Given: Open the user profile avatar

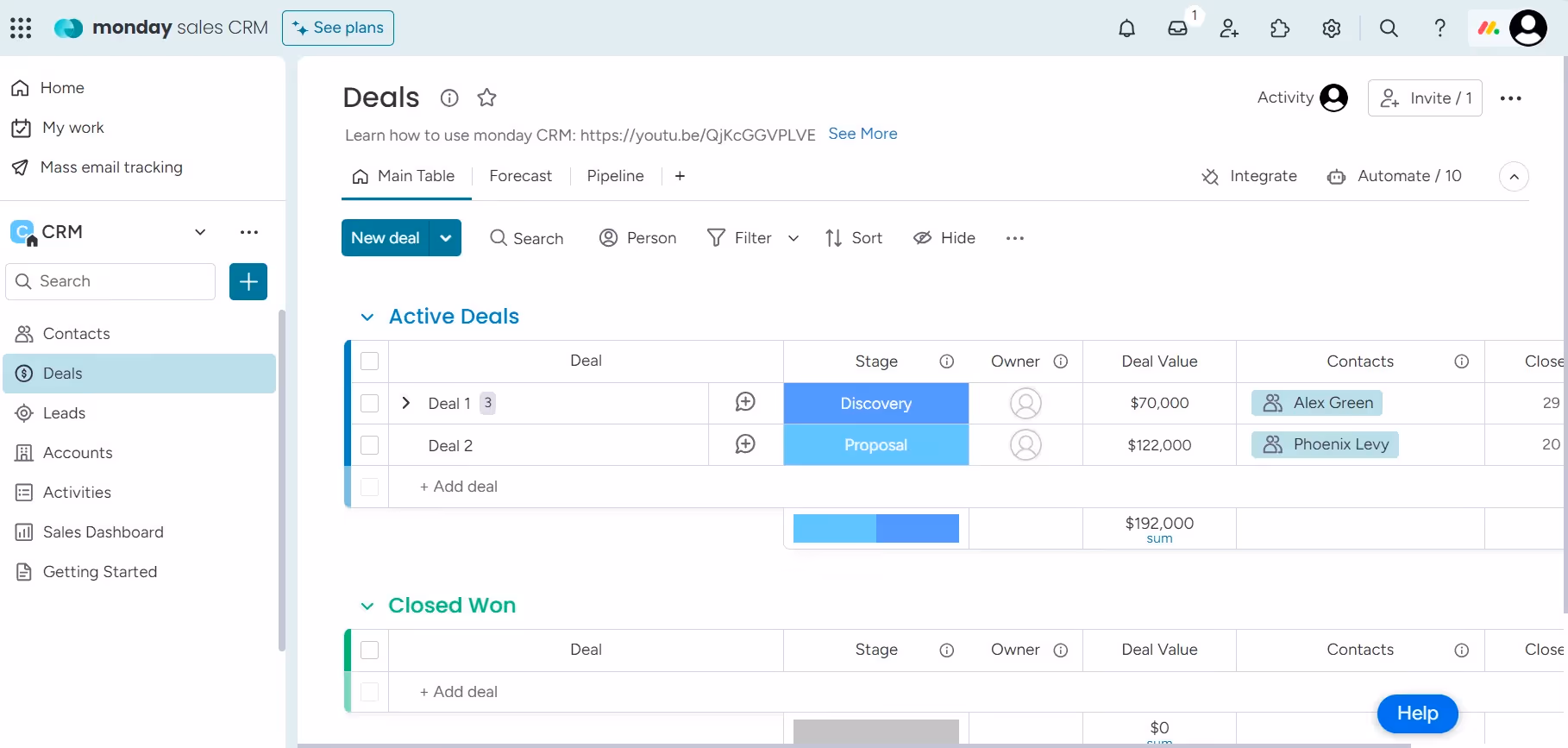Looking at the screenshot, I should (x=1528, y=28).
